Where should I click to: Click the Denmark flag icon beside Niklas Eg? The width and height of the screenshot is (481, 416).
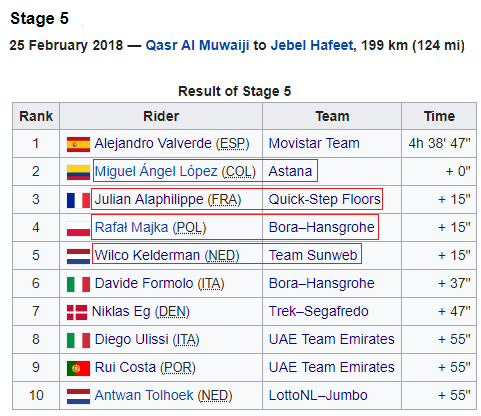(77, 312)
